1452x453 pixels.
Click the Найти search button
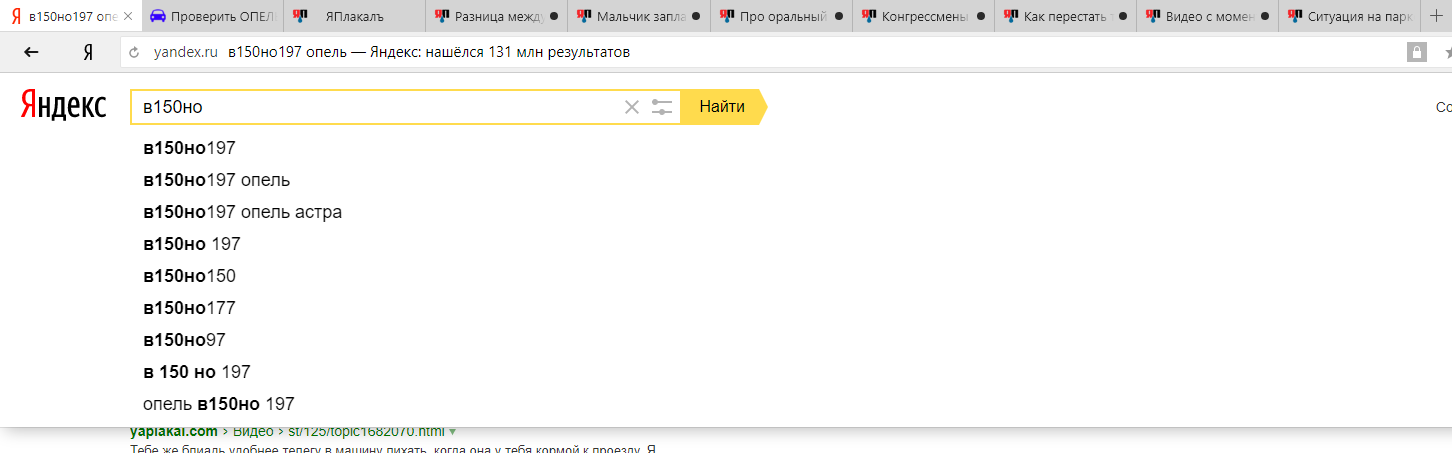pos(722,107)
